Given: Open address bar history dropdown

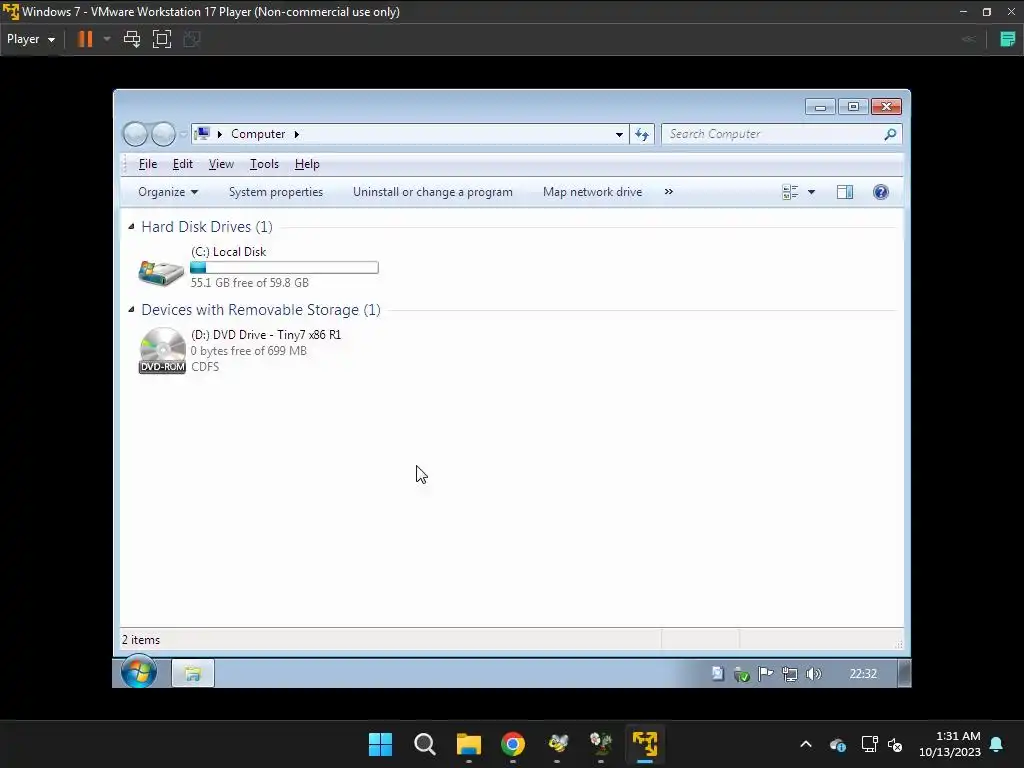Looking at the screenshot, I should point(619,135).
